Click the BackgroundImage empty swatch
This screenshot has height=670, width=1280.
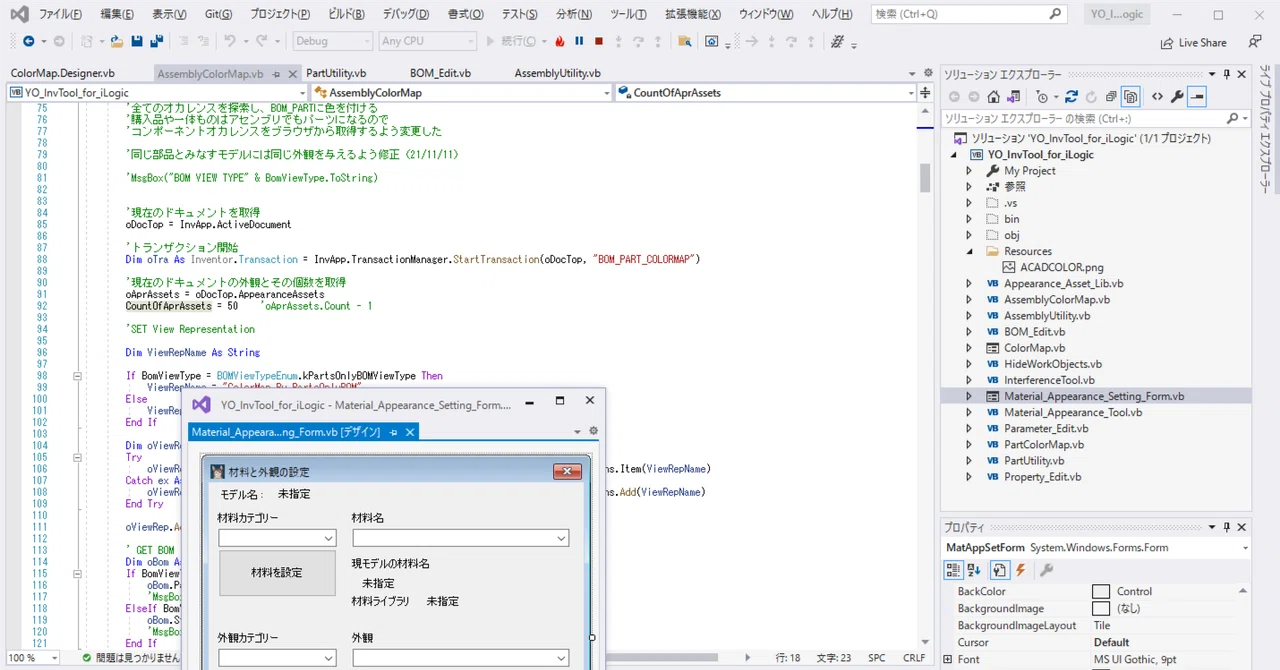[x=1101, y=609]
